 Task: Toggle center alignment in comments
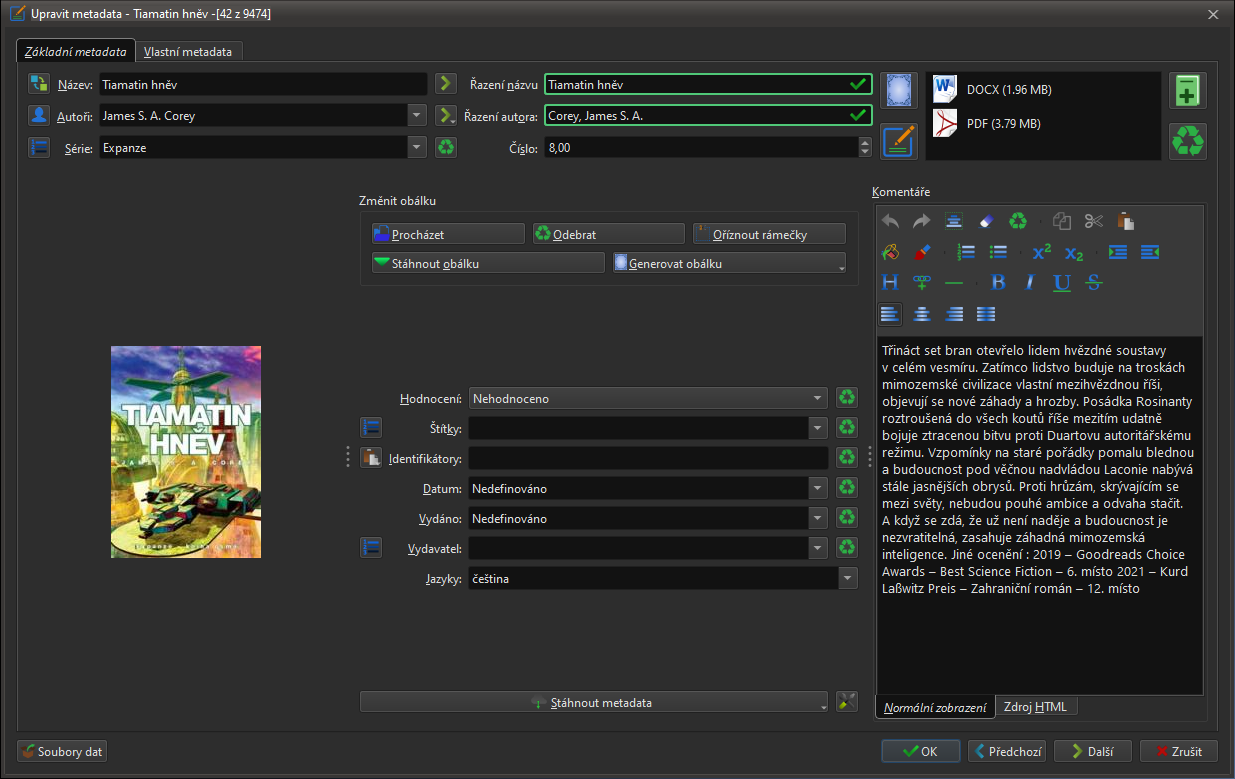(922, 314)
